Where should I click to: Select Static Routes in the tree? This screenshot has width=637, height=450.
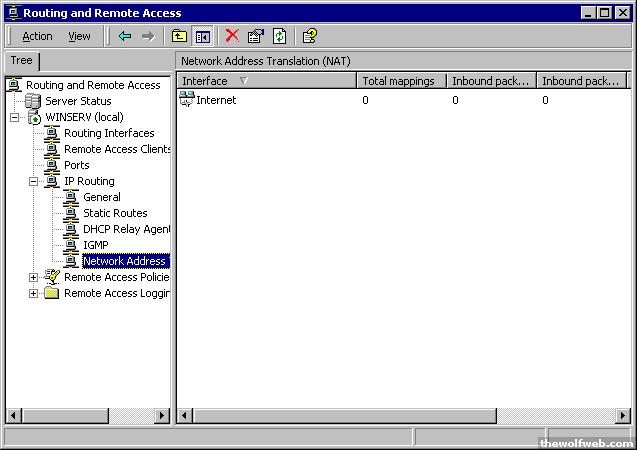114,213
